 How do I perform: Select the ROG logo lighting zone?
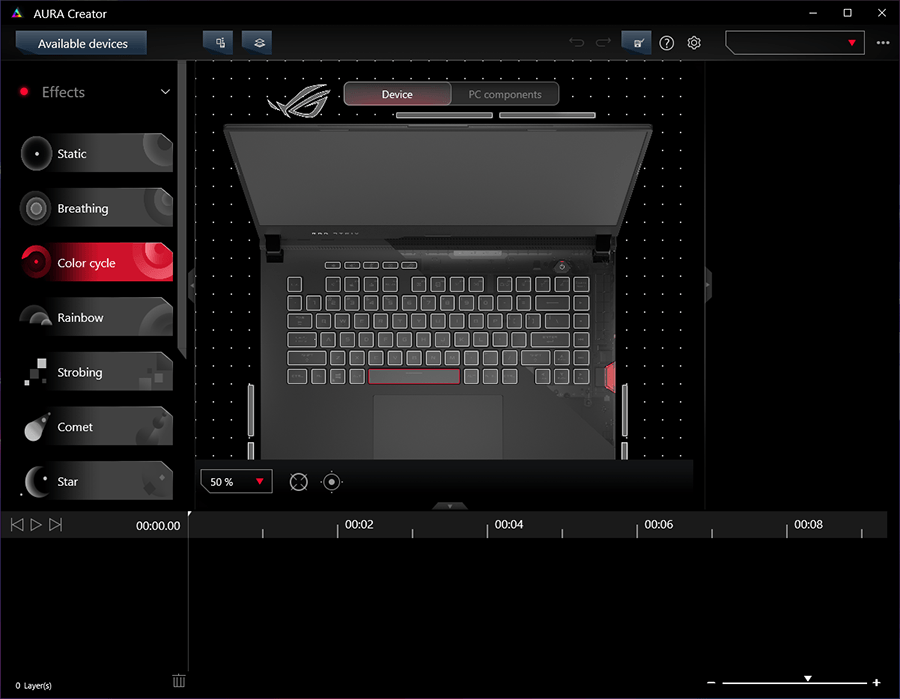[x=299, y=100]
